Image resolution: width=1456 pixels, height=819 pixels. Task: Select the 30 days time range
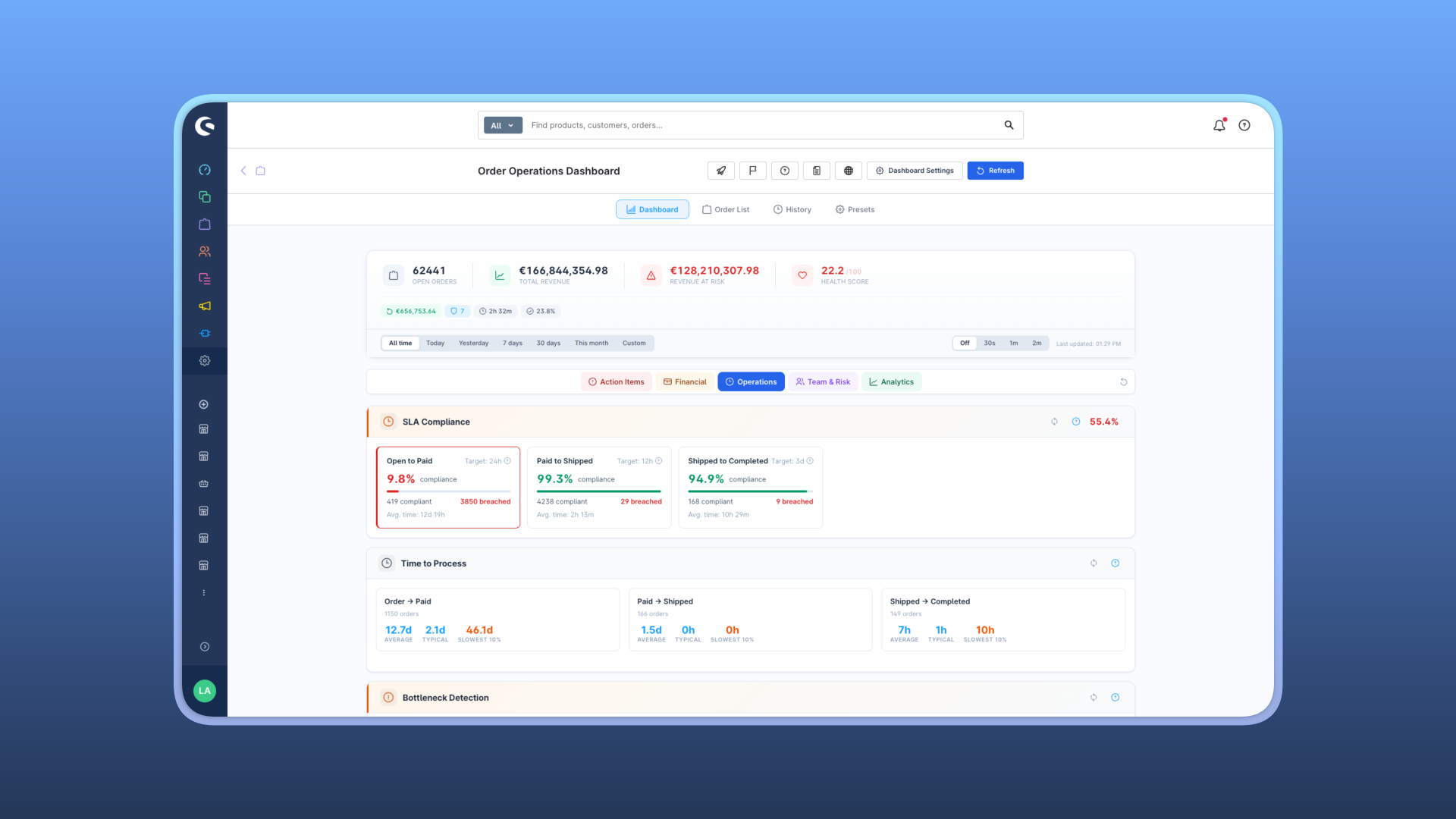(x=548, y=344)
